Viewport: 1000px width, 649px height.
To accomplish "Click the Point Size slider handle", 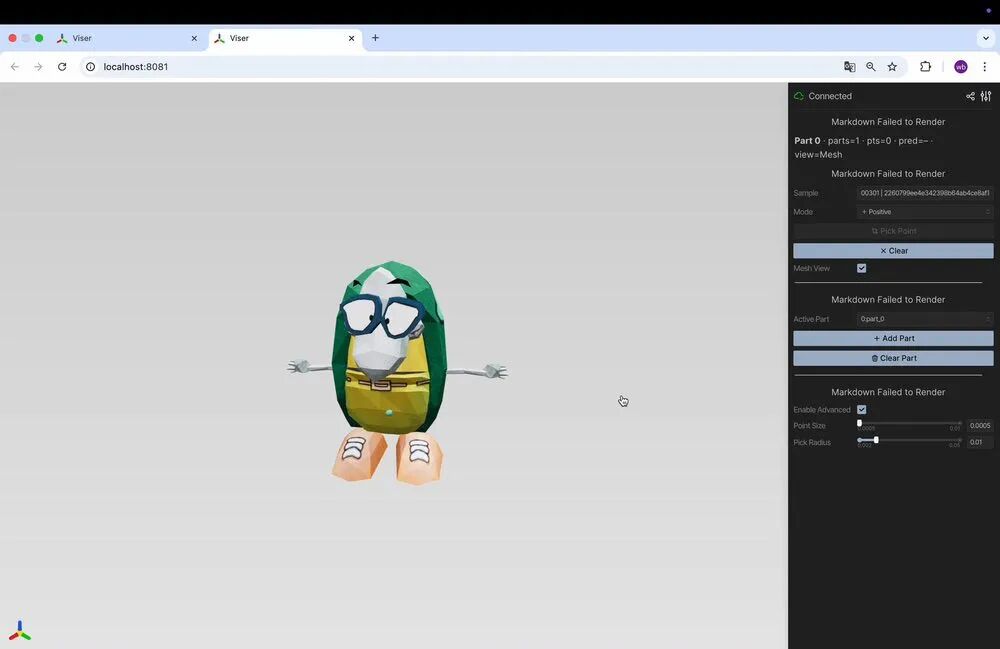I will pos(859,423).
